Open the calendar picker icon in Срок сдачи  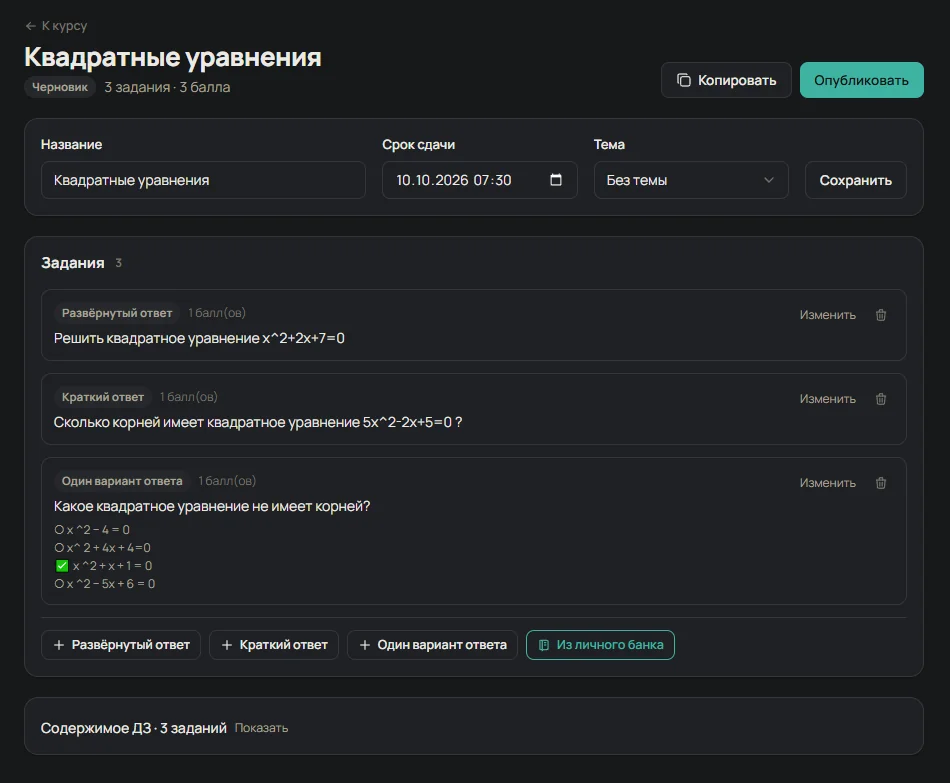coord(556,180)
